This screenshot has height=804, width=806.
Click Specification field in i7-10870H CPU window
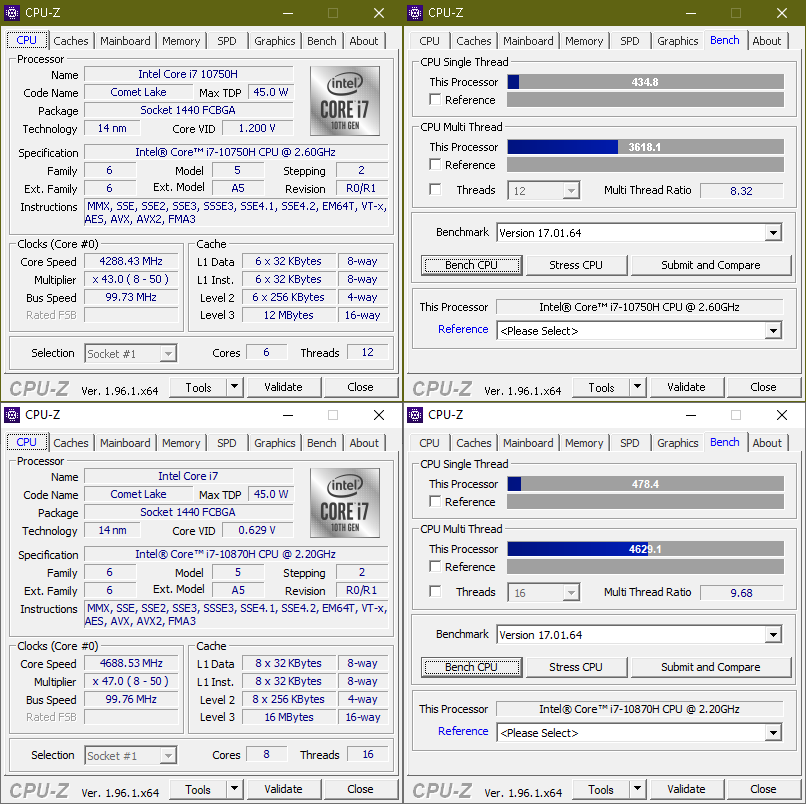(236, 554)
